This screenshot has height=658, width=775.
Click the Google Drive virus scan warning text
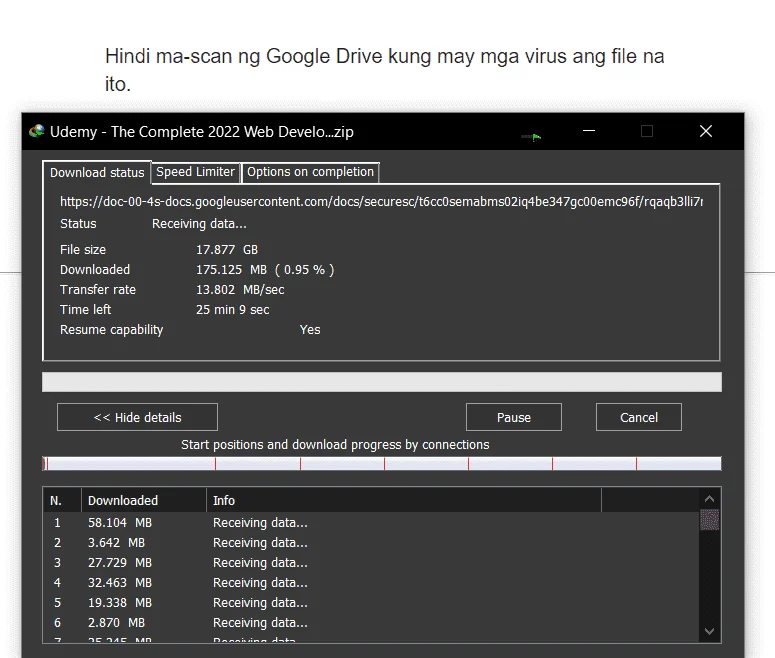pos(385,70)
